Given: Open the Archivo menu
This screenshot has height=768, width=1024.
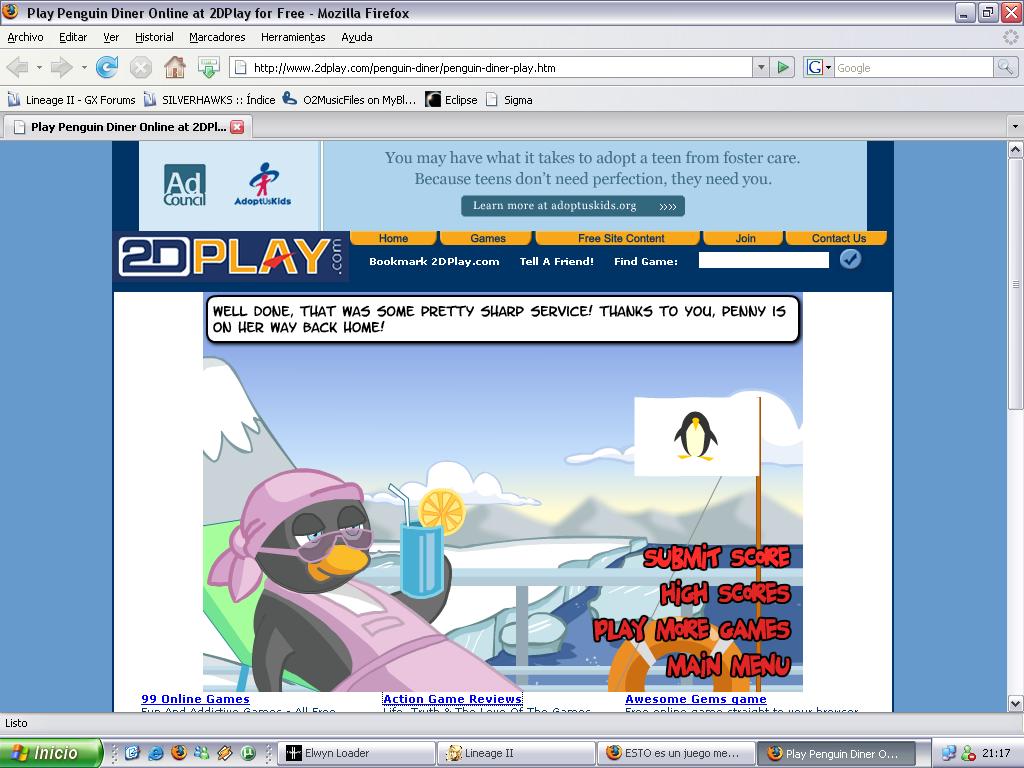Looking at the screenshot, I should pyautogui.click(x=25, y=37).
